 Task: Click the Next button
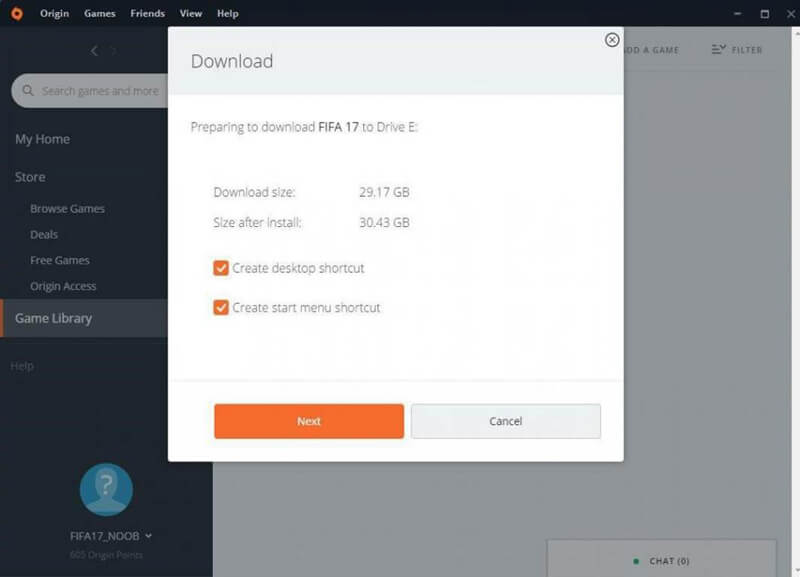pyautogui.click(x=309, y=421)
